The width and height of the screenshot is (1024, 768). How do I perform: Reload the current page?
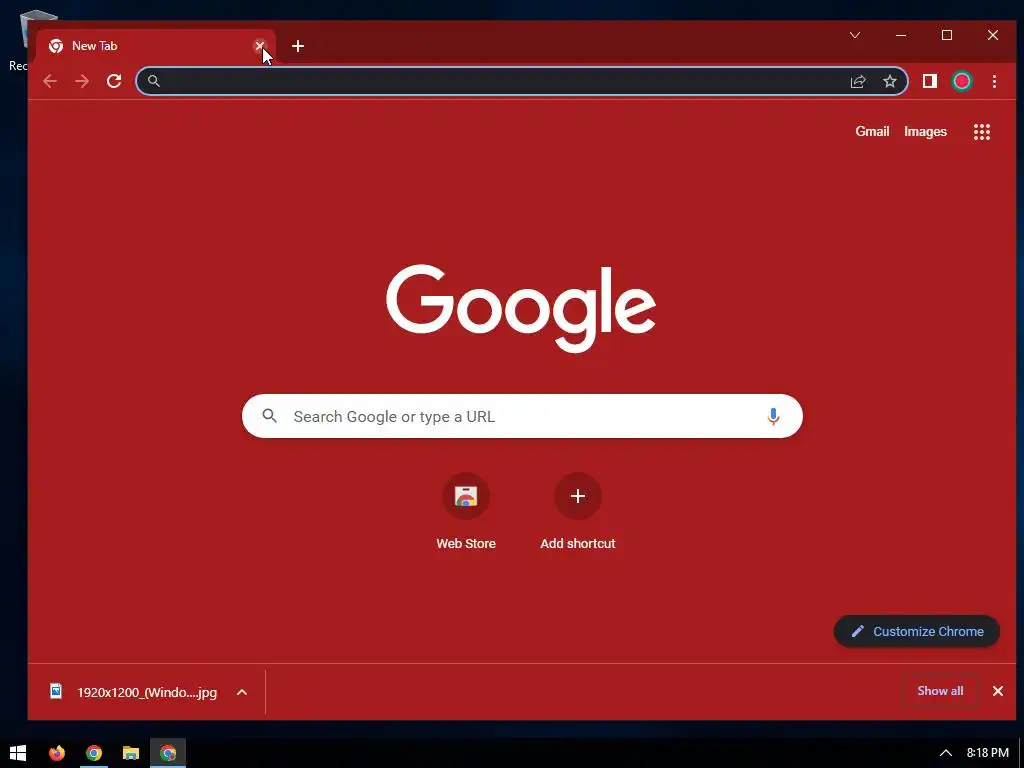point(114,81)
